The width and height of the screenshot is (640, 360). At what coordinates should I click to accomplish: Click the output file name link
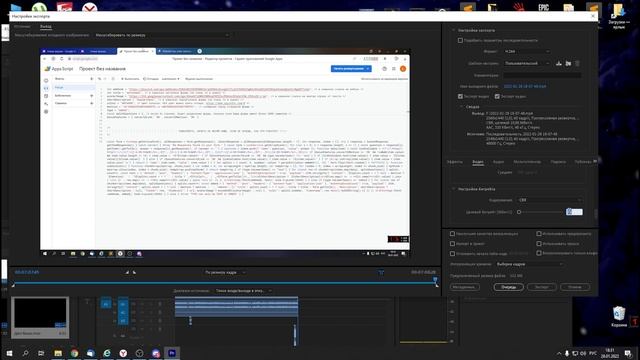[x=525, y=87]
